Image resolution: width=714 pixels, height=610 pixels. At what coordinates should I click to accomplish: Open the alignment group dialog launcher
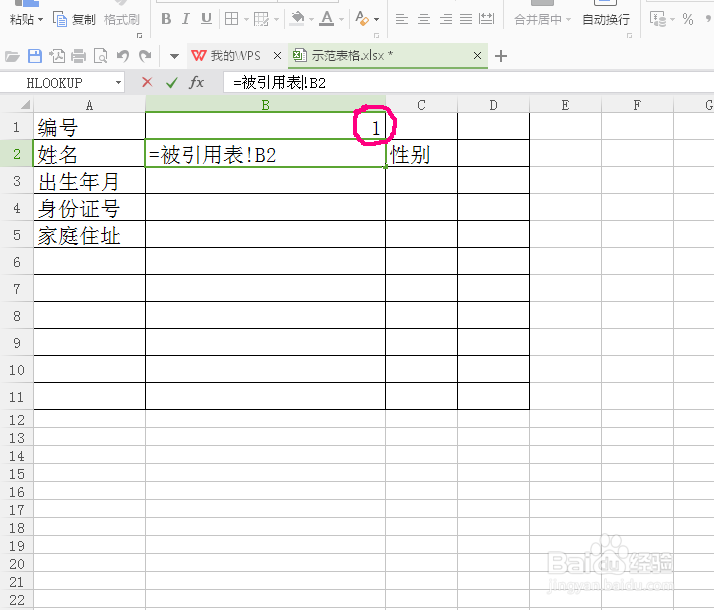[x=629, y=35]
